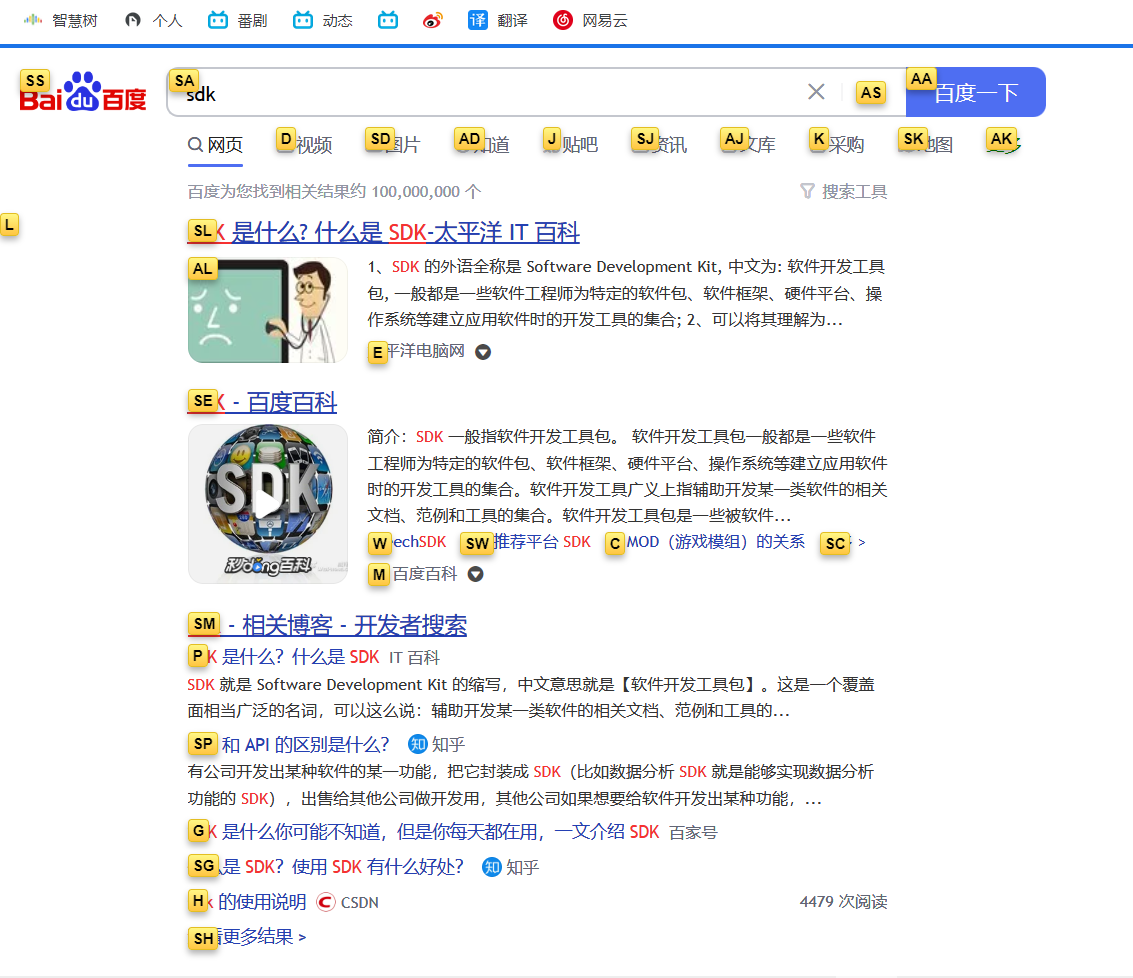1133x978 pixels.
Task: Click the SDK globe thumbnail image
Action: click(267, 503)
